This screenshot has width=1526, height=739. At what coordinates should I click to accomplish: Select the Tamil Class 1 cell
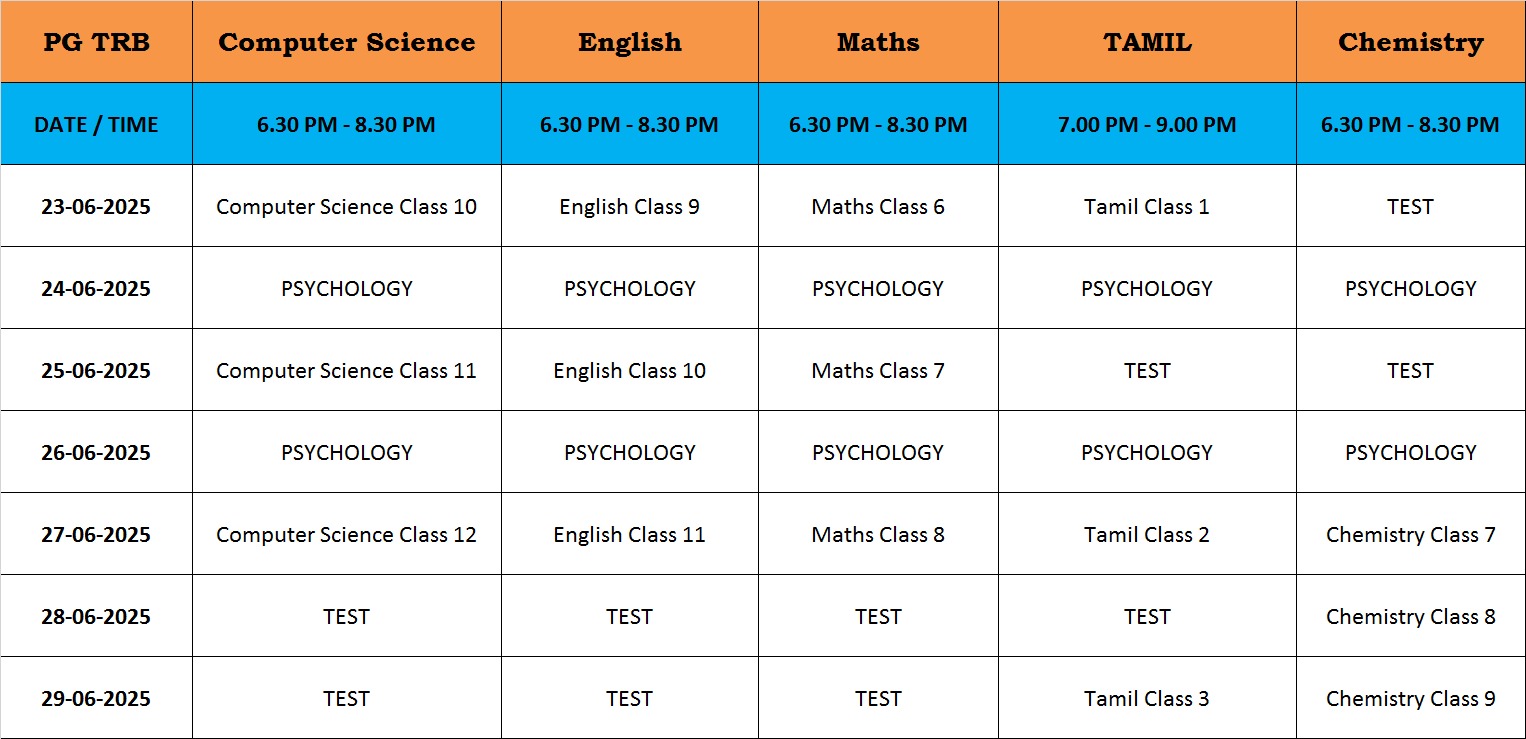[x=1147, y=206]
